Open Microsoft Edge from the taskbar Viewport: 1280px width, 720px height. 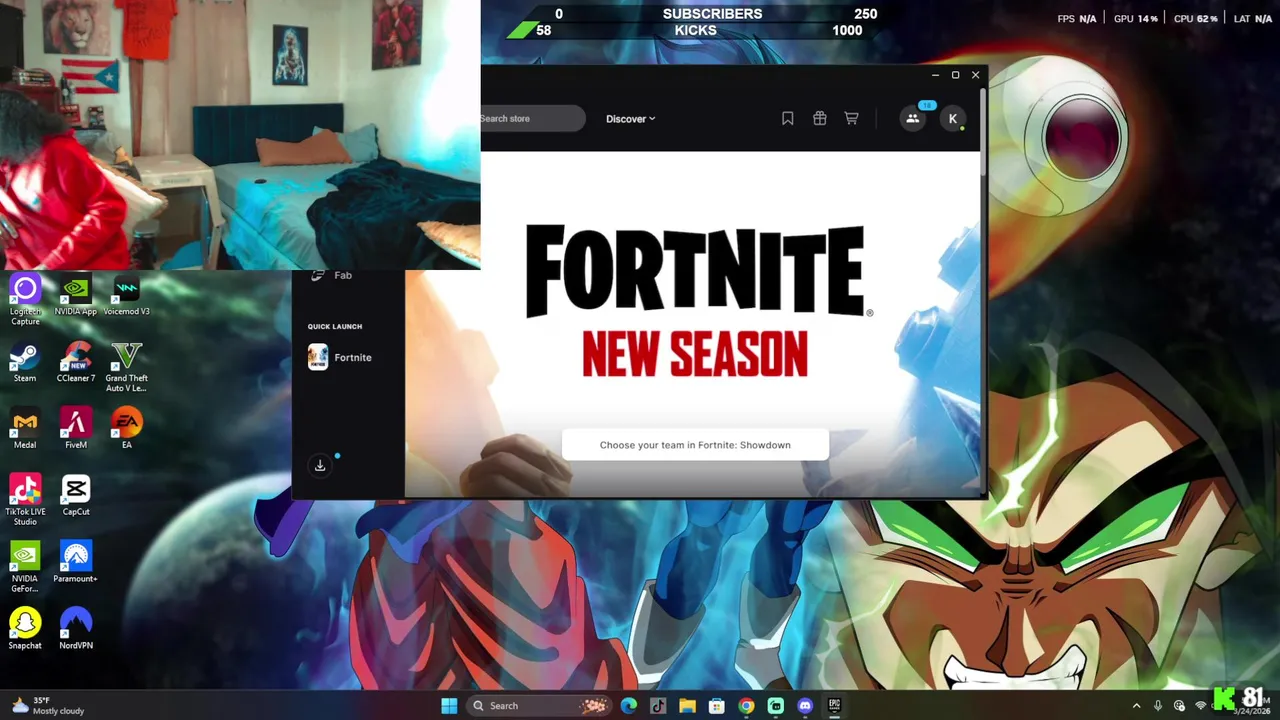629,706
